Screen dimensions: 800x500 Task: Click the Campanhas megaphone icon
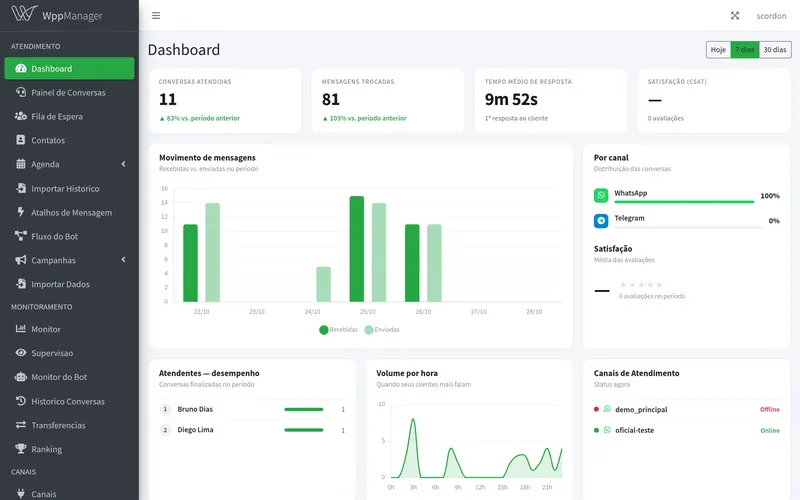[x=21, y=260]
